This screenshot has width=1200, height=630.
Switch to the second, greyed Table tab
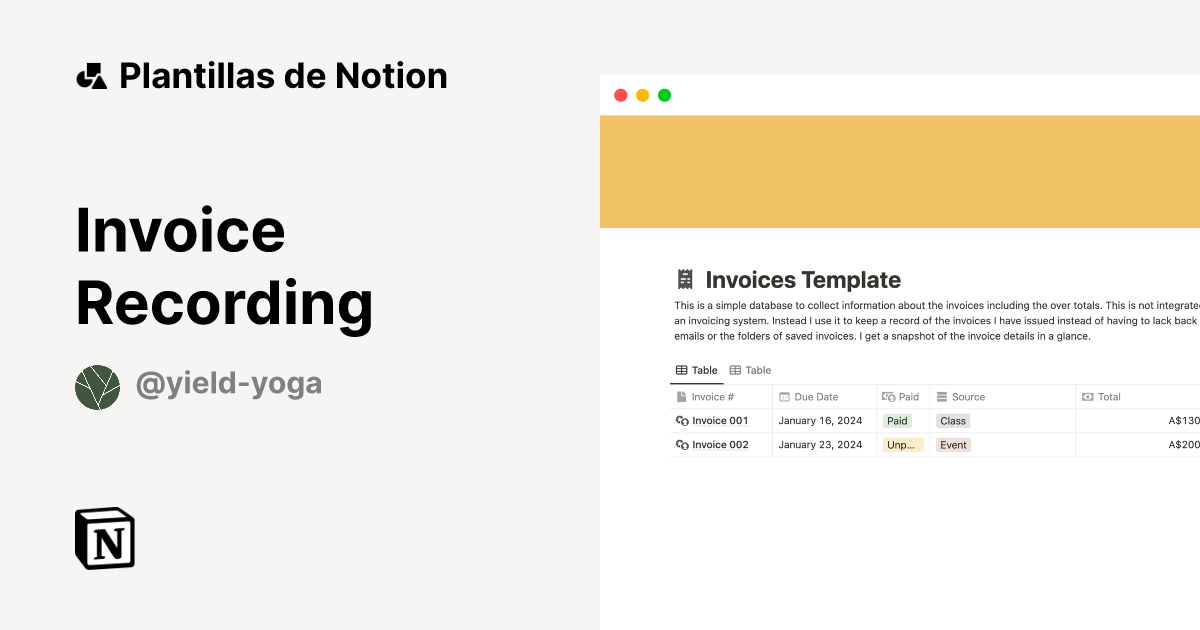pyautogui.click(x=750, y=370)
